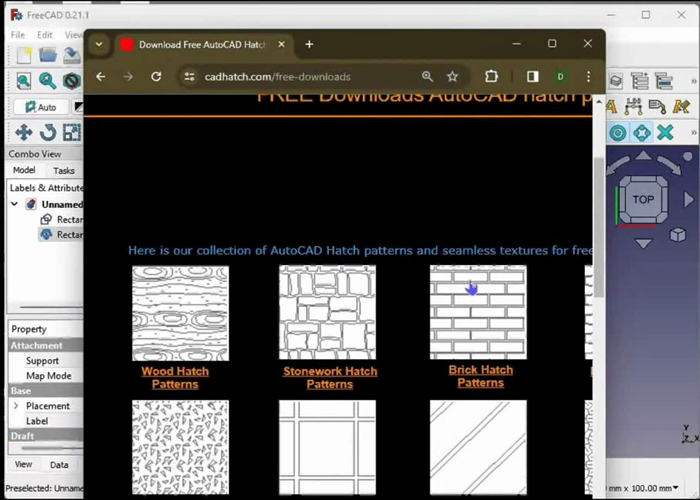Viewport: 700px width, 500px height.
Task: Click the open folder icon in FreeCAD
Action: pos(47,55)
